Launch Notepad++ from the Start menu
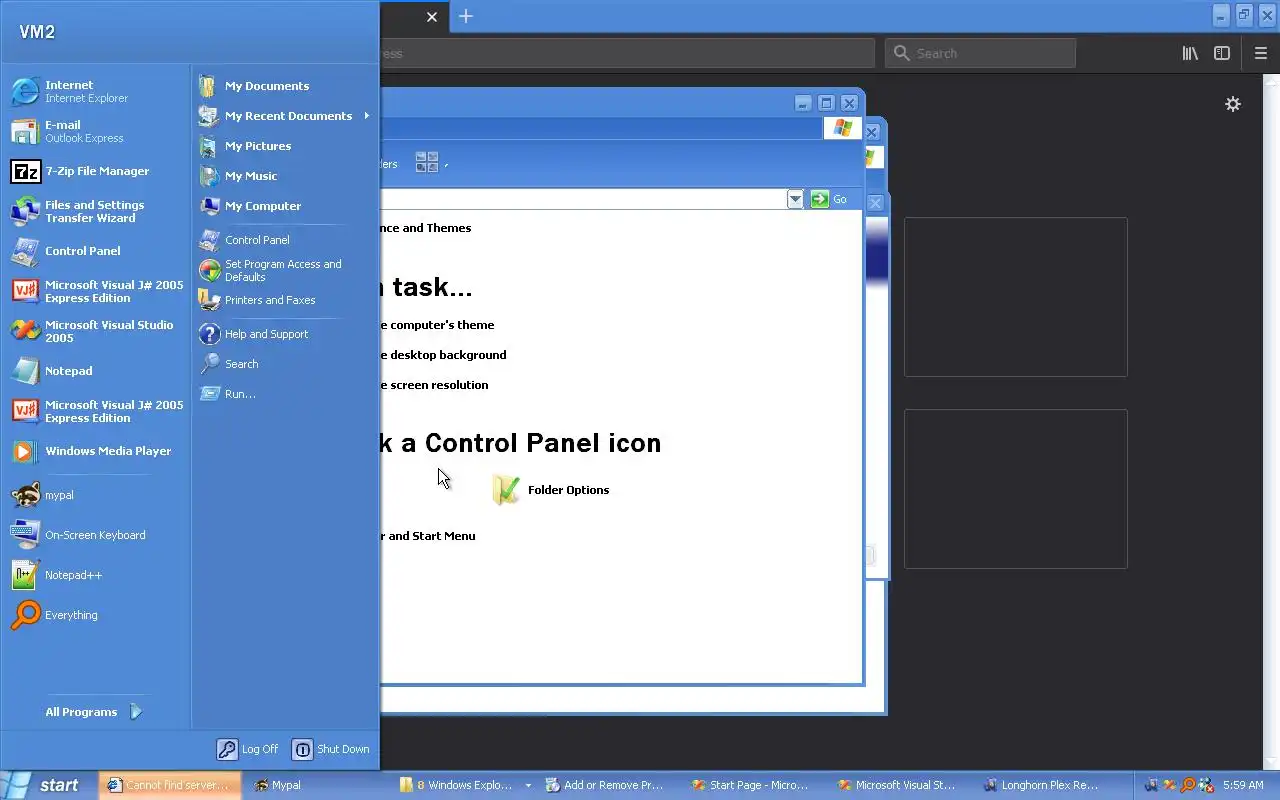Viewport: 1280px width, 800px height. 95,575
